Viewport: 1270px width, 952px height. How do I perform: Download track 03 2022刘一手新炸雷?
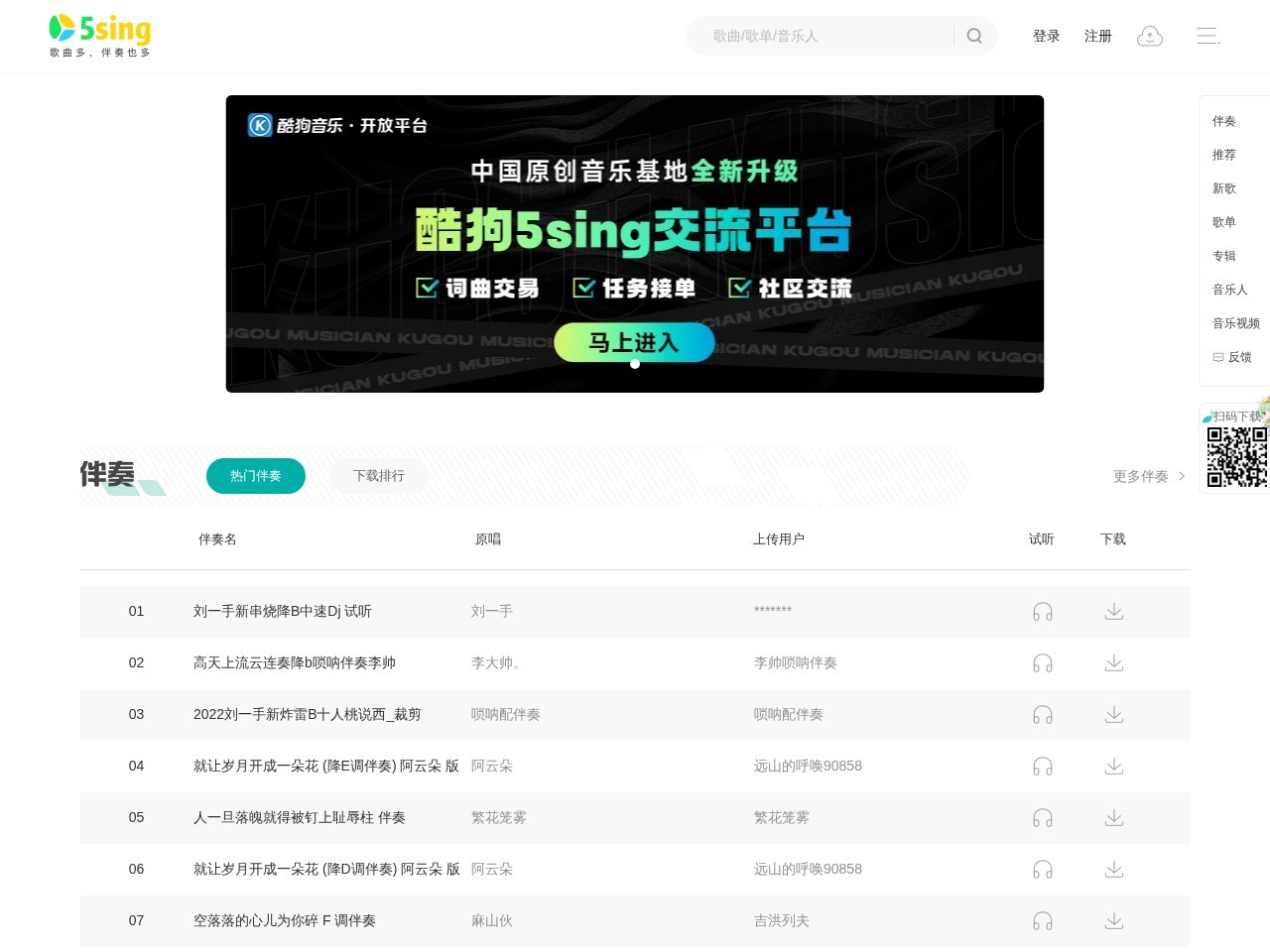(x=1114, y=715)
